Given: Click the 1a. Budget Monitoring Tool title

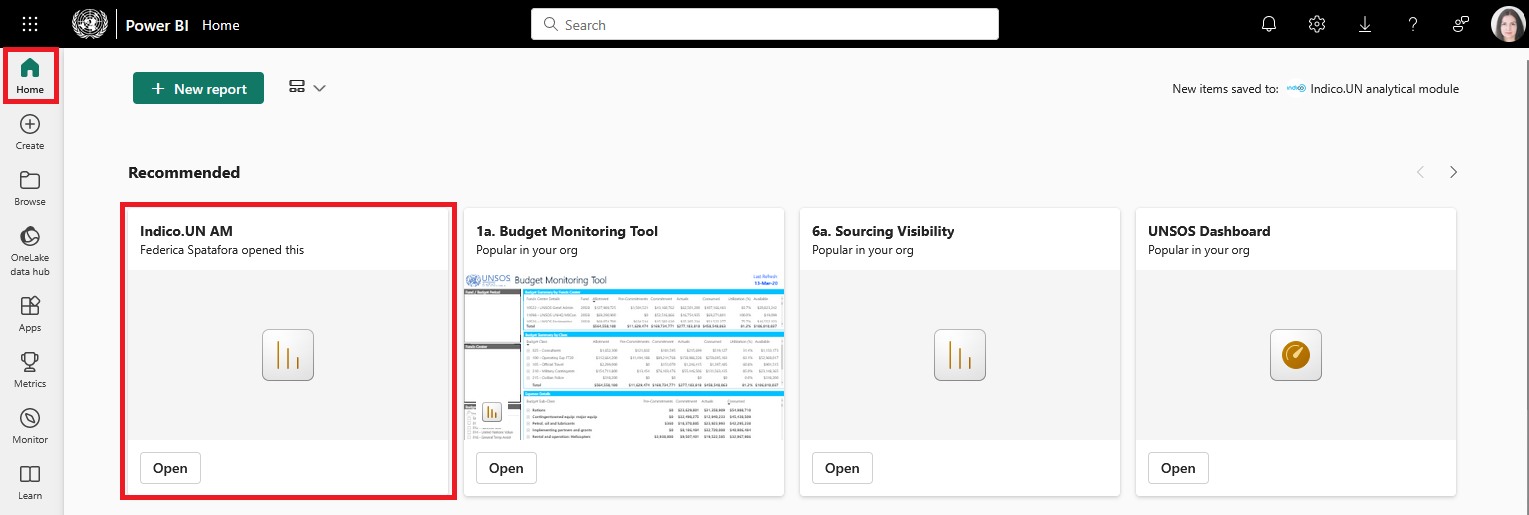Looking at the screenshot, I should 567,231.
